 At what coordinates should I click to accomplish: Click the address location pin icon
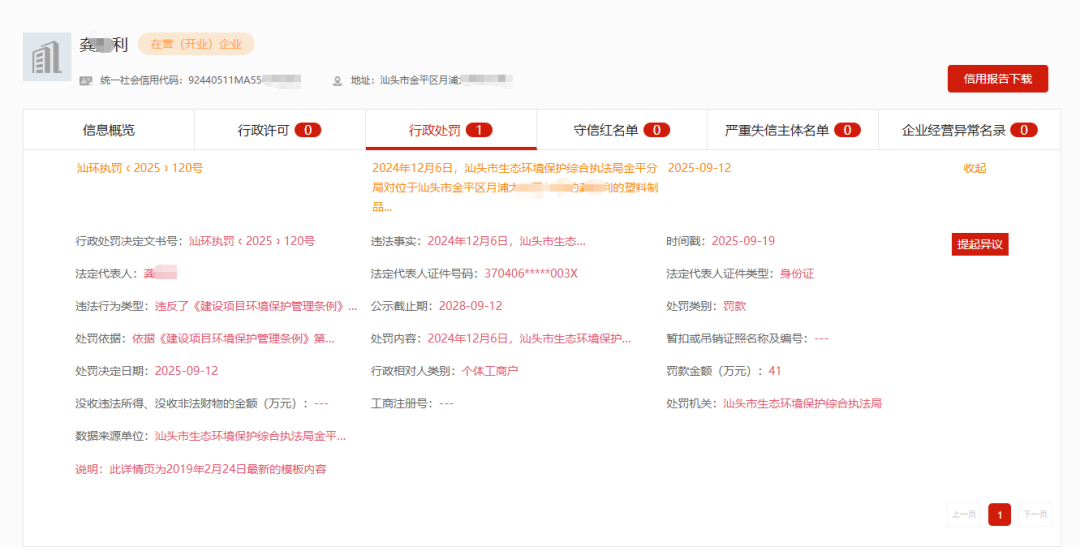[337, 80]
